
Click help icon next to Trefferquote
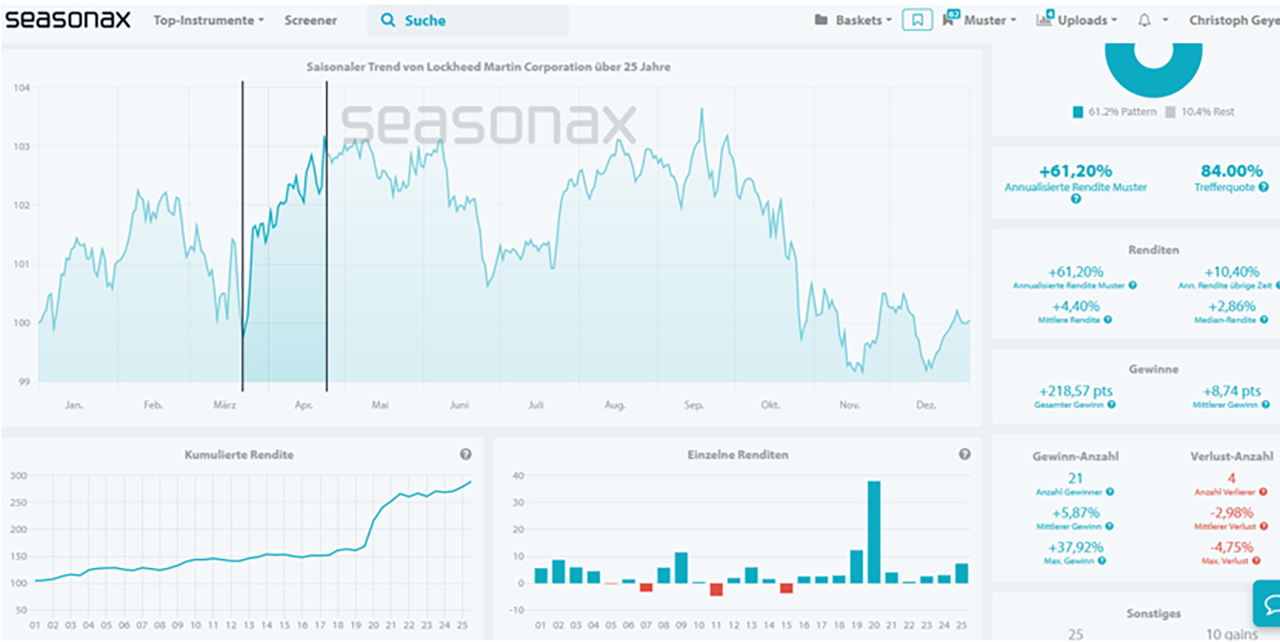tap(1264, 187)
